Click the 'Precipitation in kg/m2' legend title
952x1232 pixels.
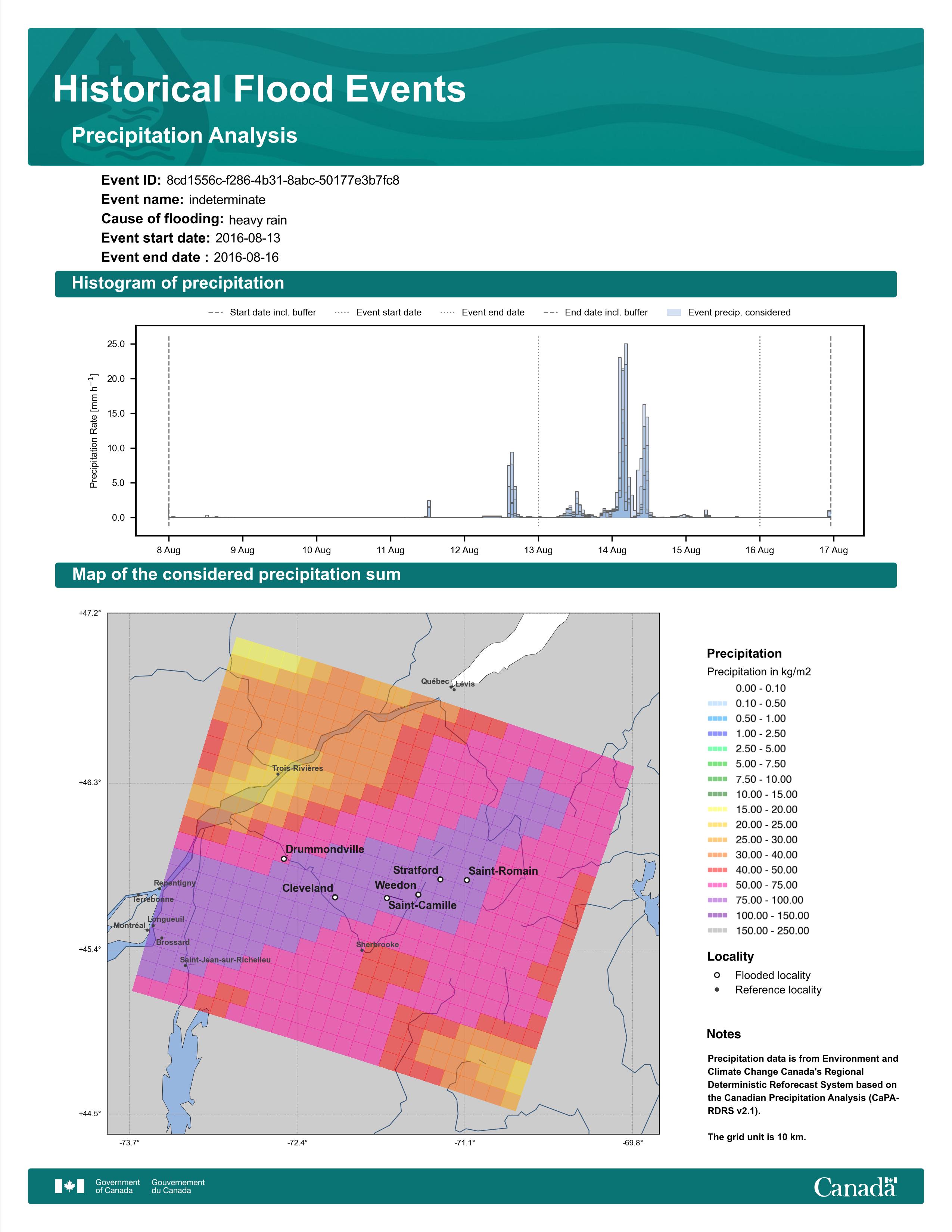point(759,672)
